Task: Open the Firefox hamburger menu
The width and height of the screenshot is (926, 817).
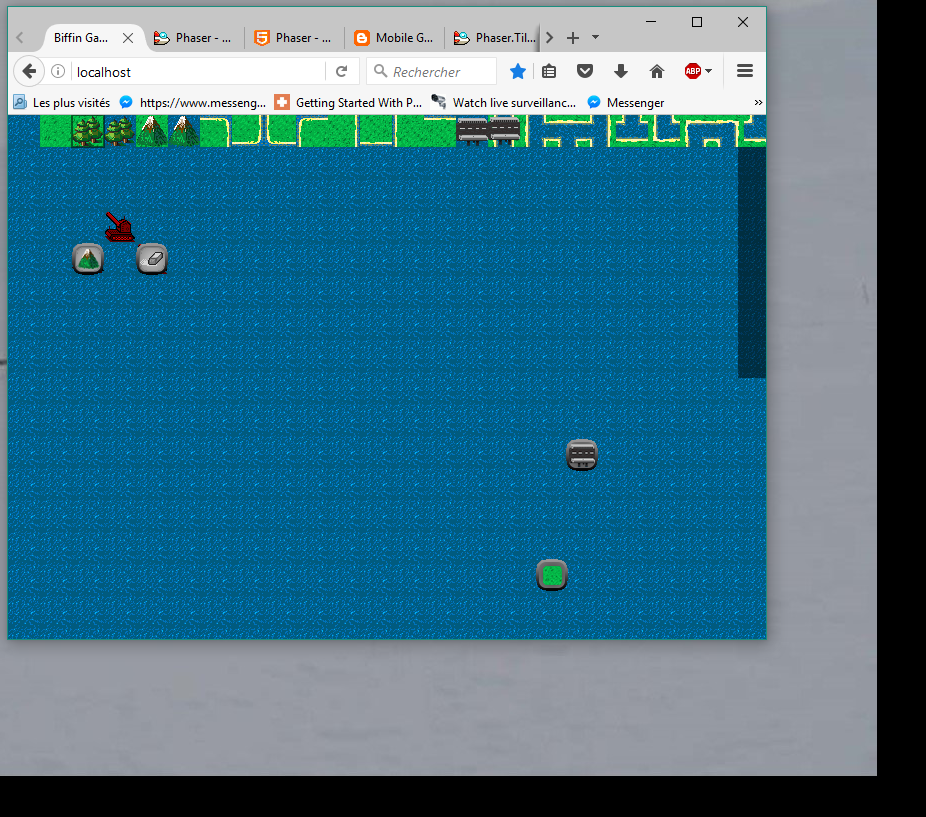Action: [744, 71]
